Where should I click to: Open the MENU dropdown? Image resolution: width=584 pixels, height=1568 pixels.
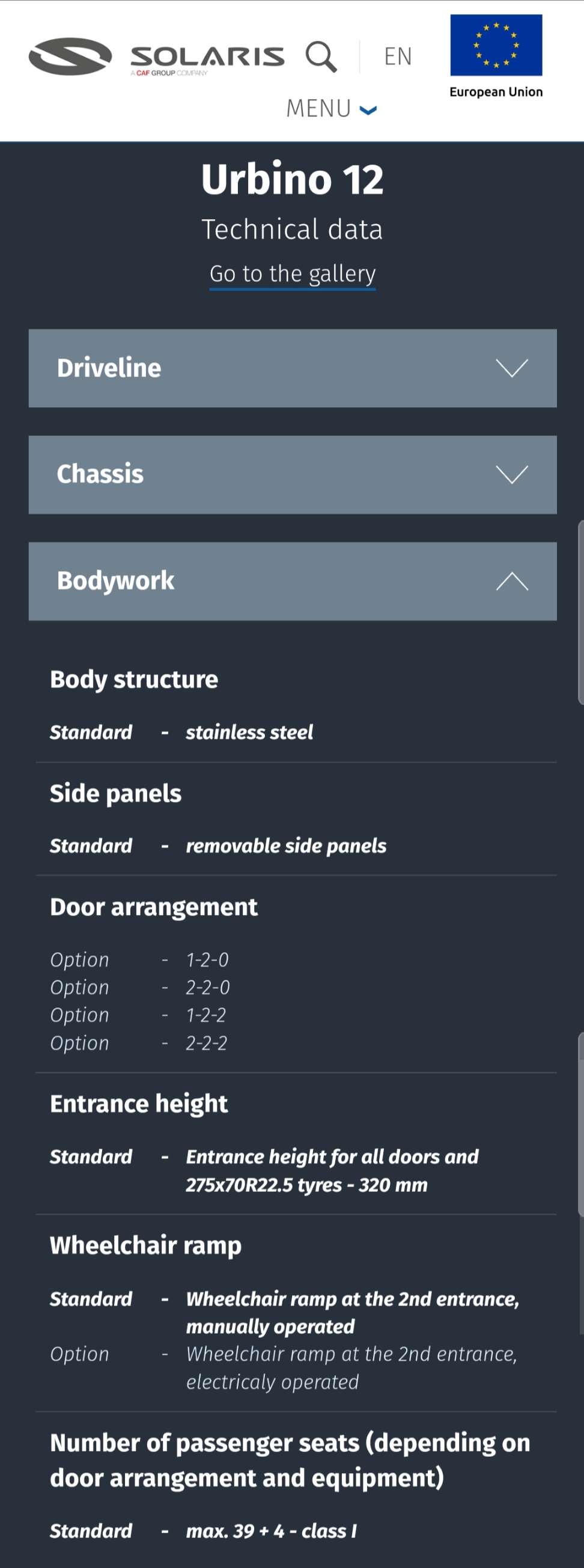(x=331, y=108)
